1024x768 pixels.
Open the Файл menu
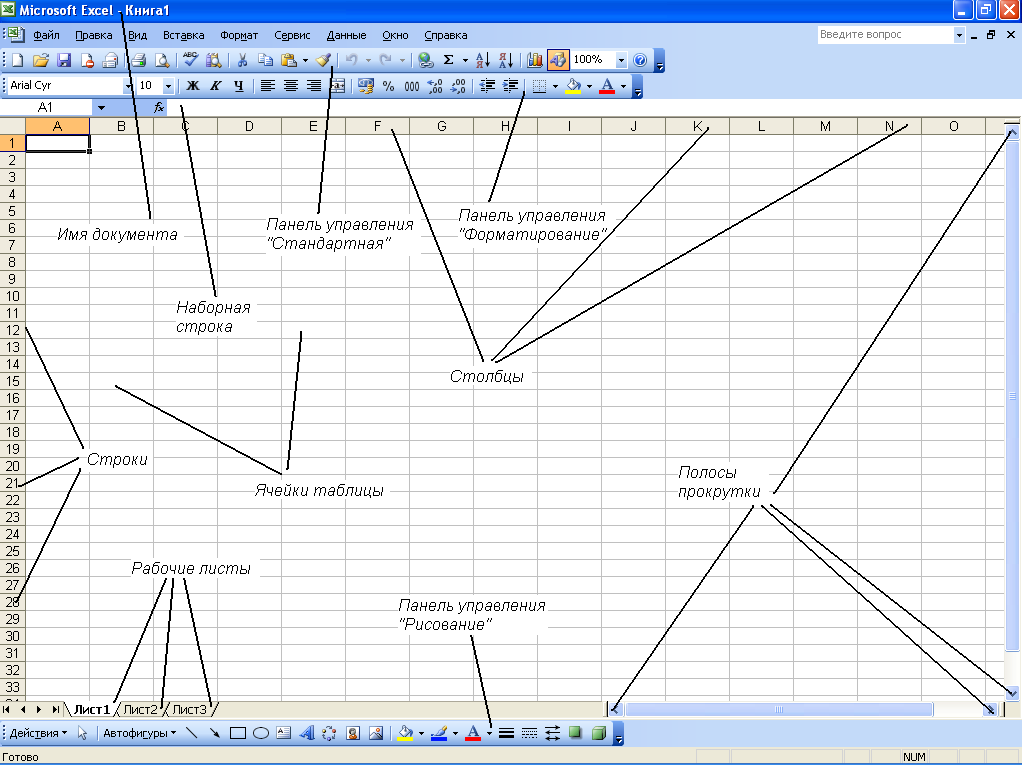click(x=46, y=35)
